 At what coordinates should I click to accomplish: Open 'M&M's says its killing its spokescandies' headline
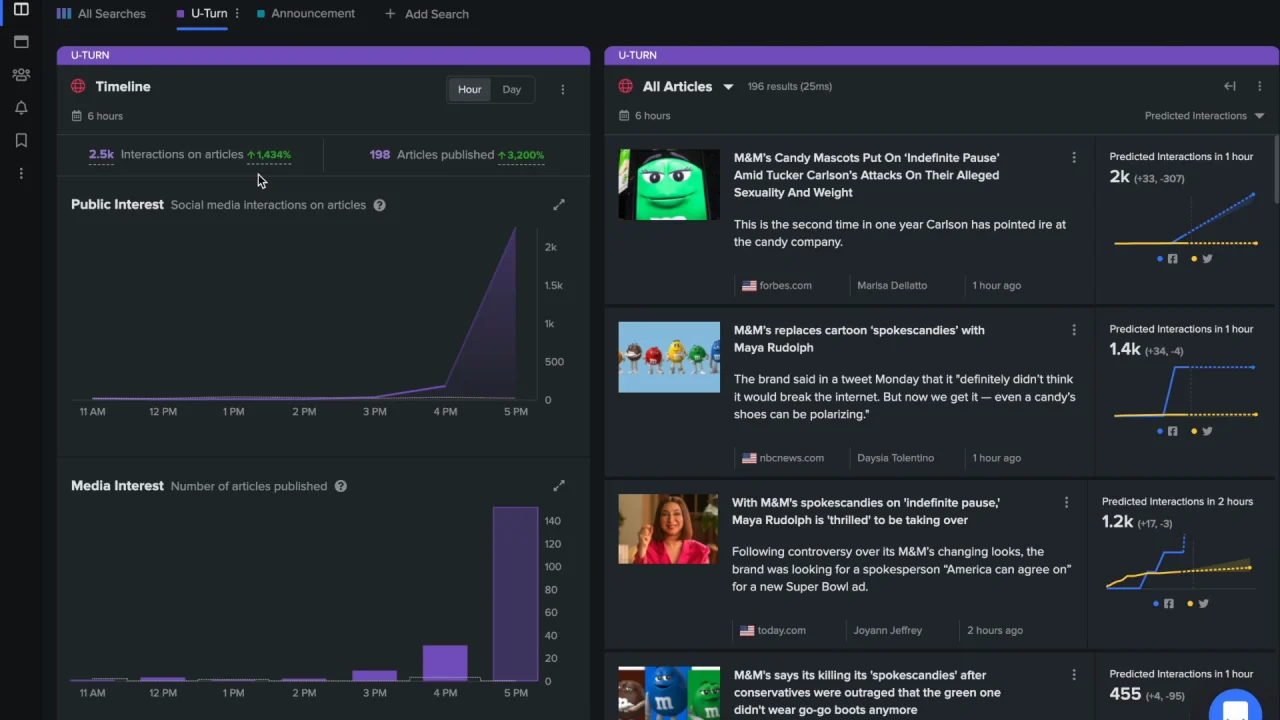pyautogui.click(x=867, y=692)
